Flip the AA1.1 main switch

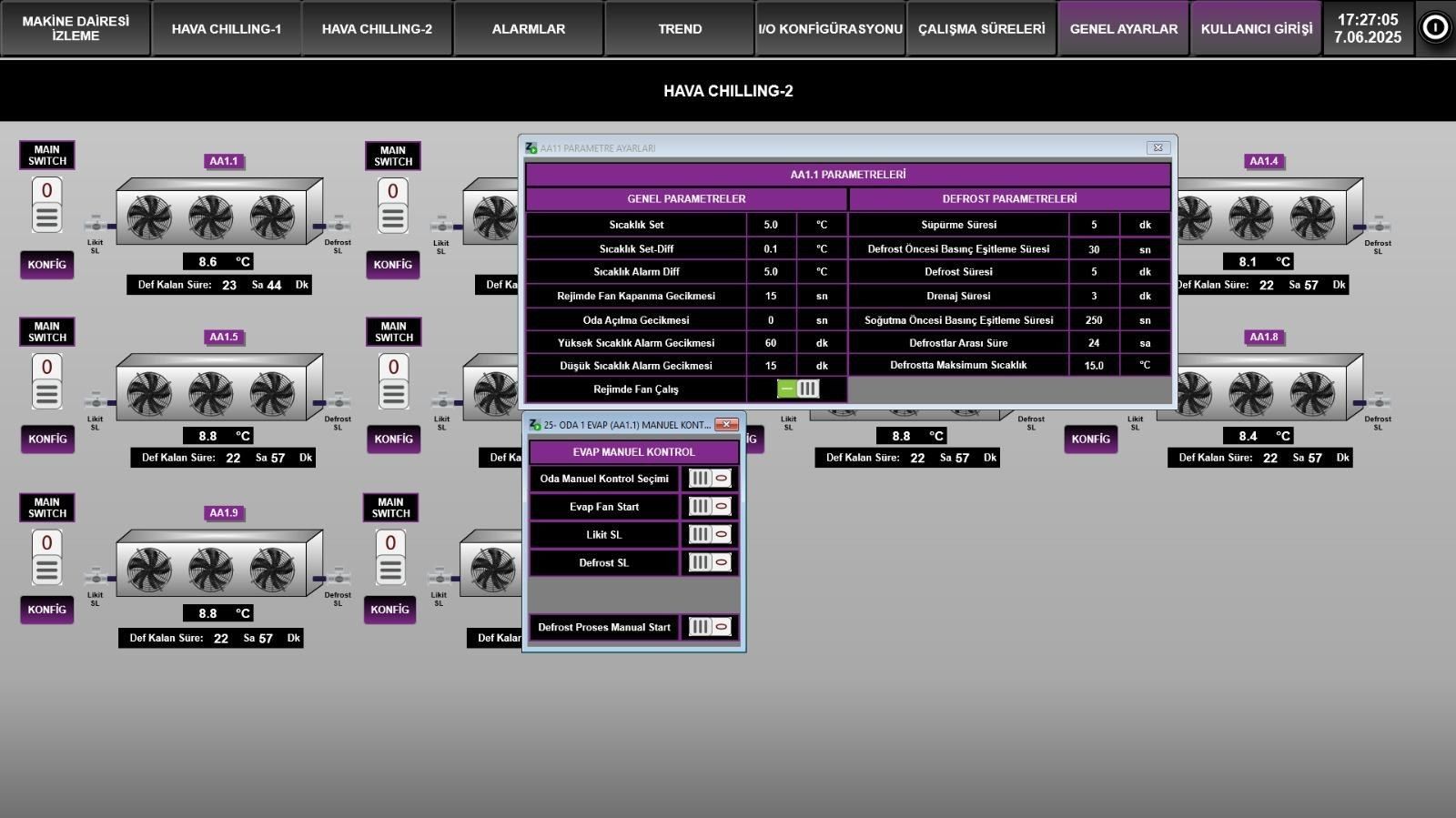[x=47, y=205]
